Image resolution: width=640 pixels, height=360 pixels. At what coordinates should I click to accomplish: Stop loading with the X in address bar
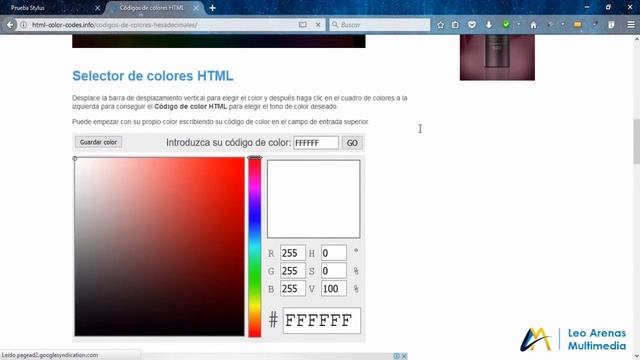point(318,25)
